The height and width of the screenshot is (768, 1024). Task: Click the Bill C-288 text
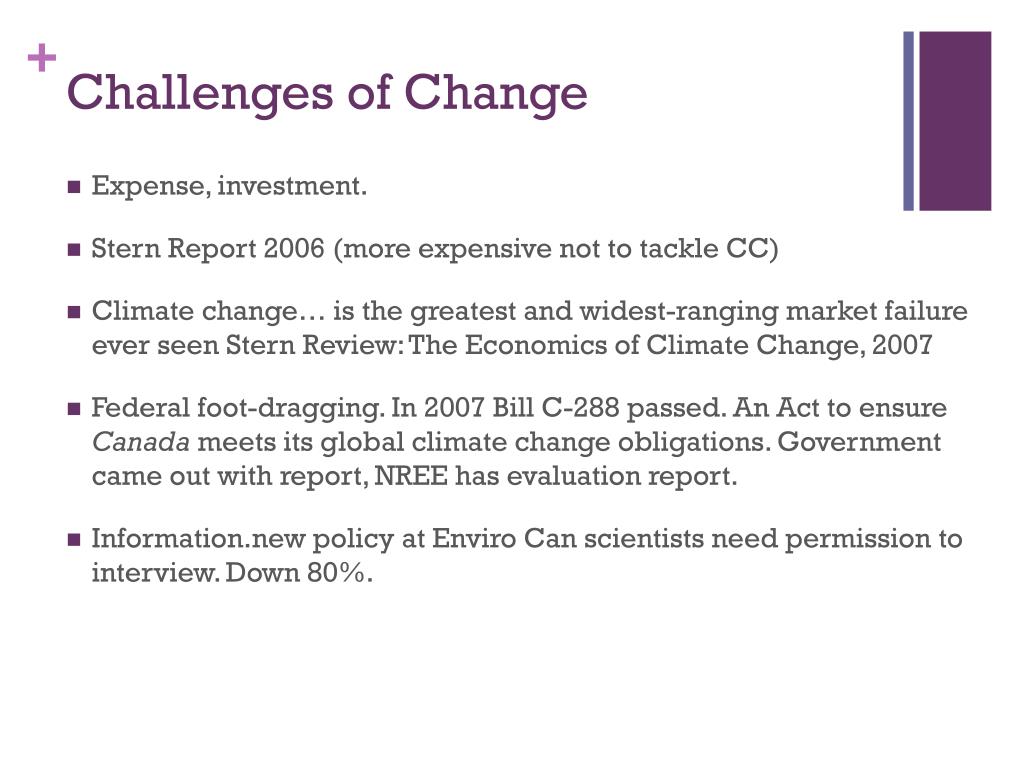[x=555, y=408]
